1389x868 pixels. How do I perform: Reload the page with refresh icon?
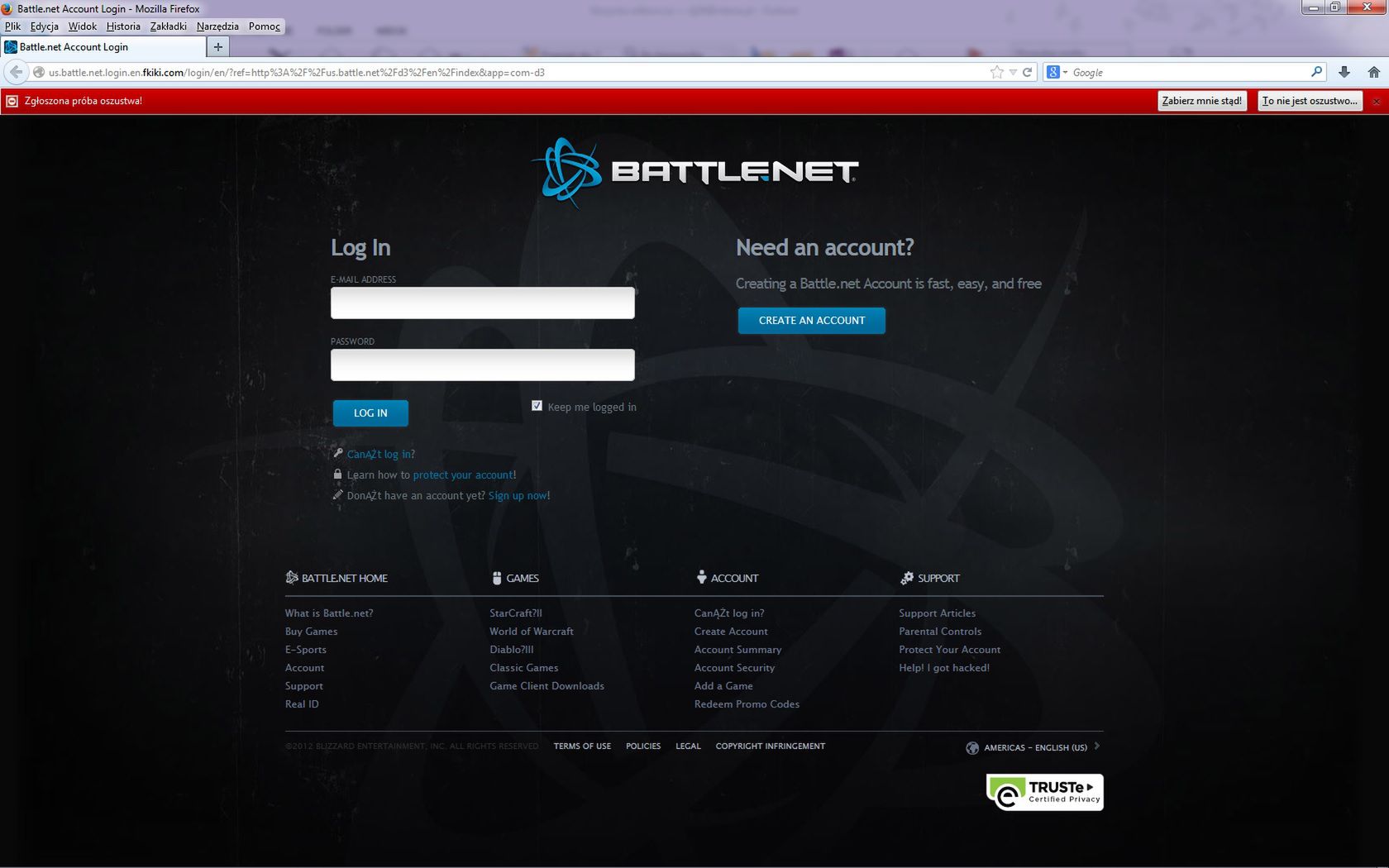[1028, 72]
